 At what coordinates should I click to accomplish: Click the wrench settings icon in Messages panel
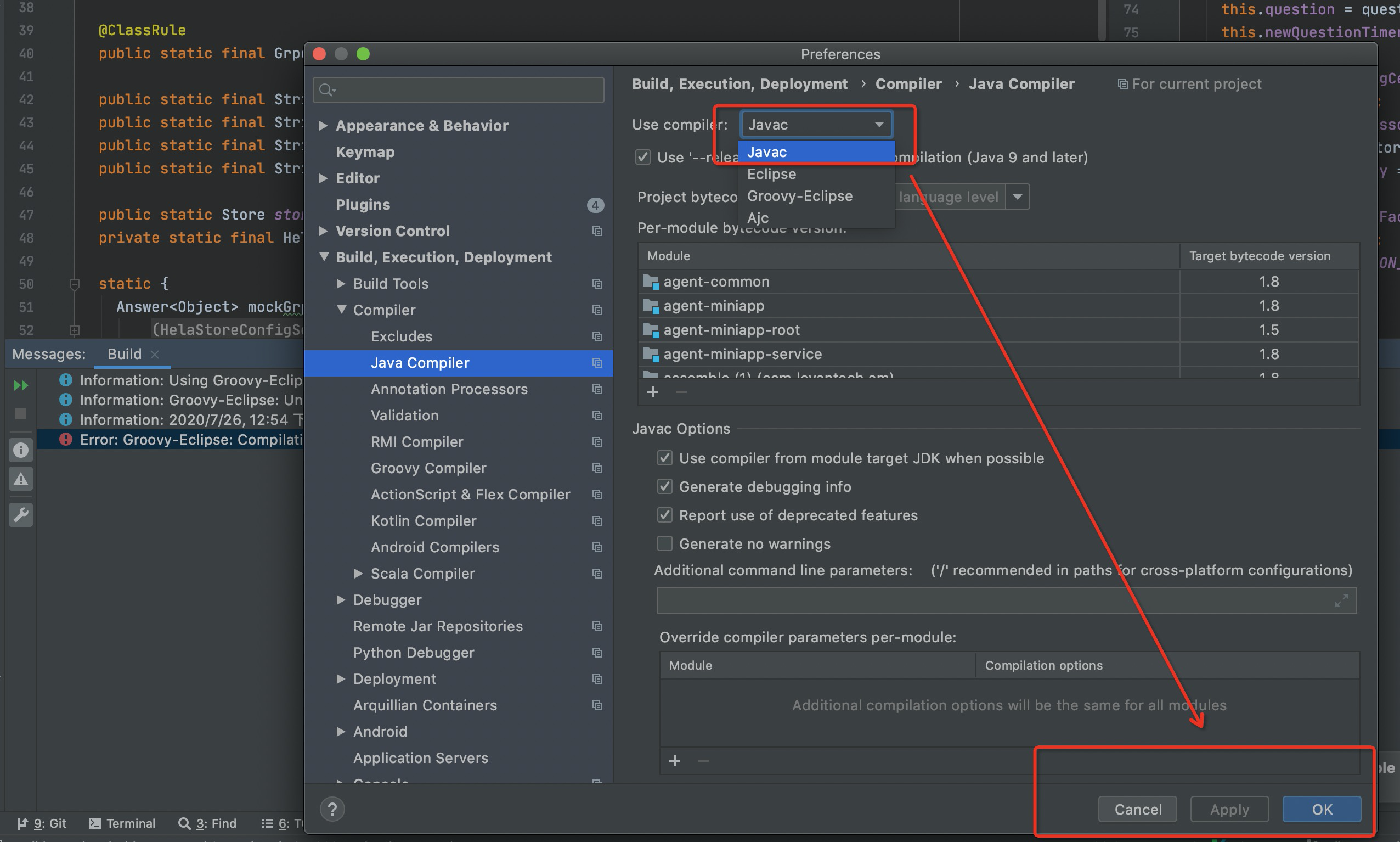[21, 515]
